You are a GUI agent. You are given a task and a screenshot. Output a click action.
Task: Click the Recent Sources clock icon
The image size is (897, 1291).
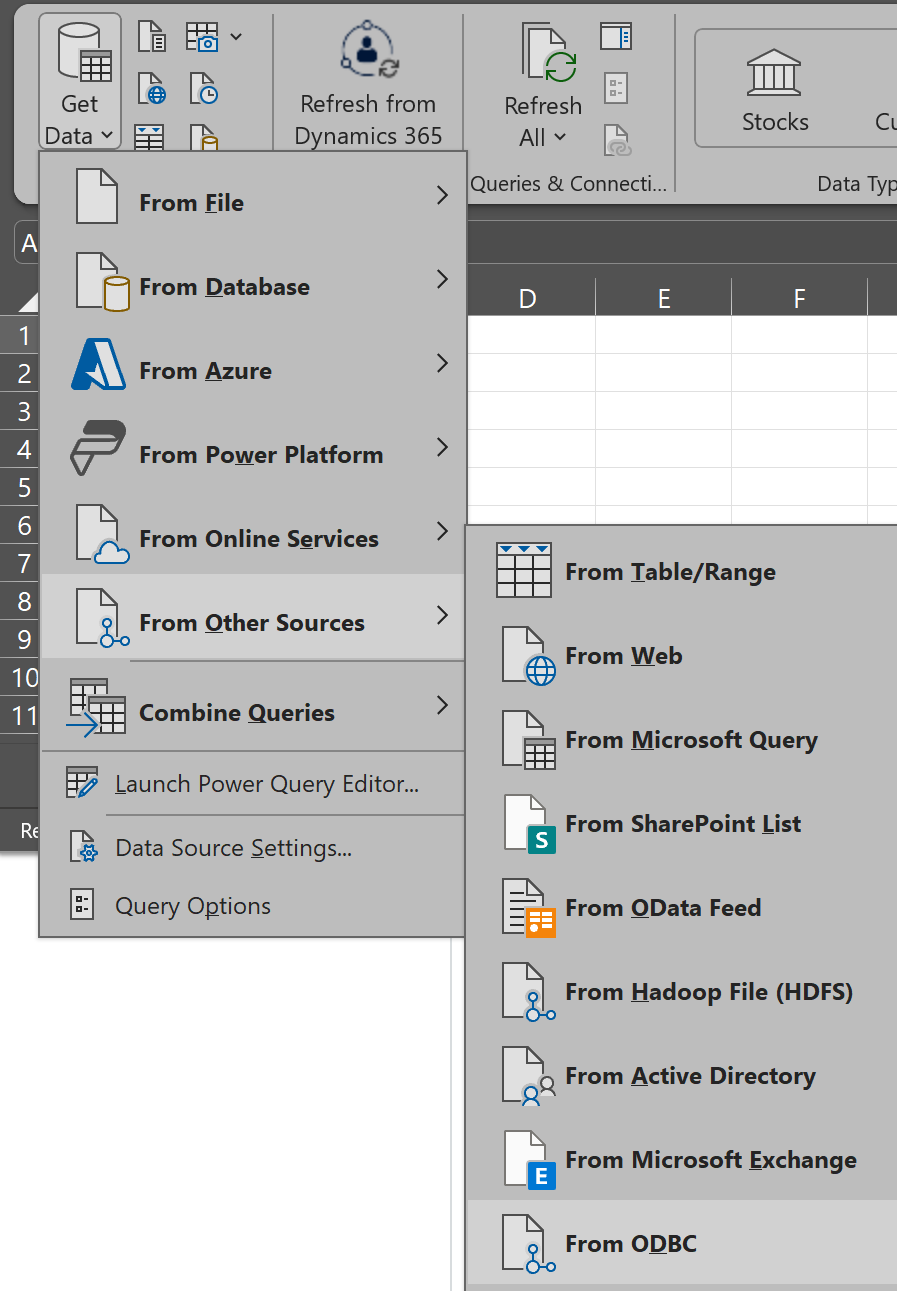click(204, 89)
